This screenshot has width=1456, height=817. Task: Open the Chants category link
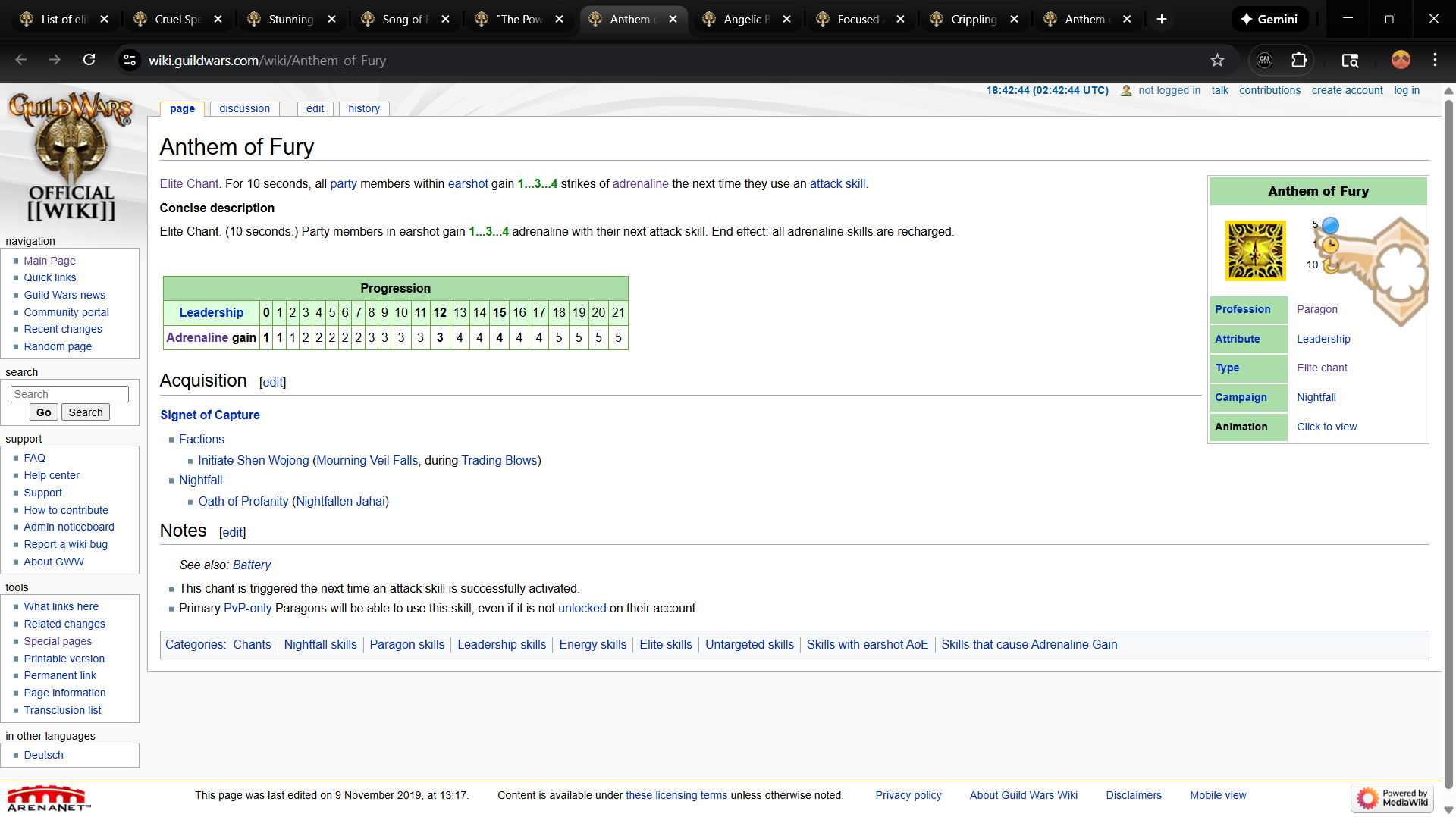click(252, 644)
